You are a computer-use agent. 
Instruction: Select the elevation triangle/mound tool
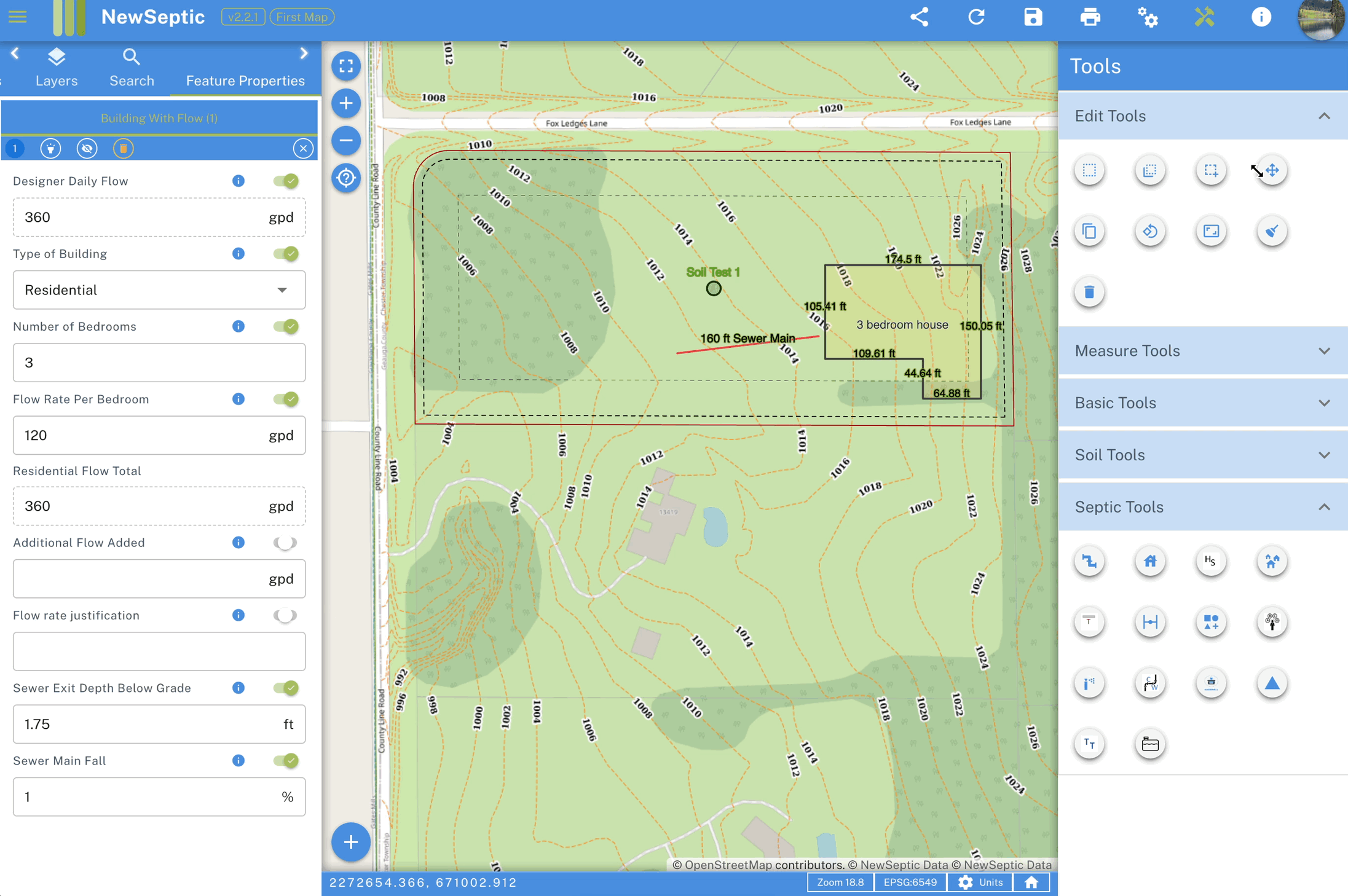click(x=1270, y=683)
